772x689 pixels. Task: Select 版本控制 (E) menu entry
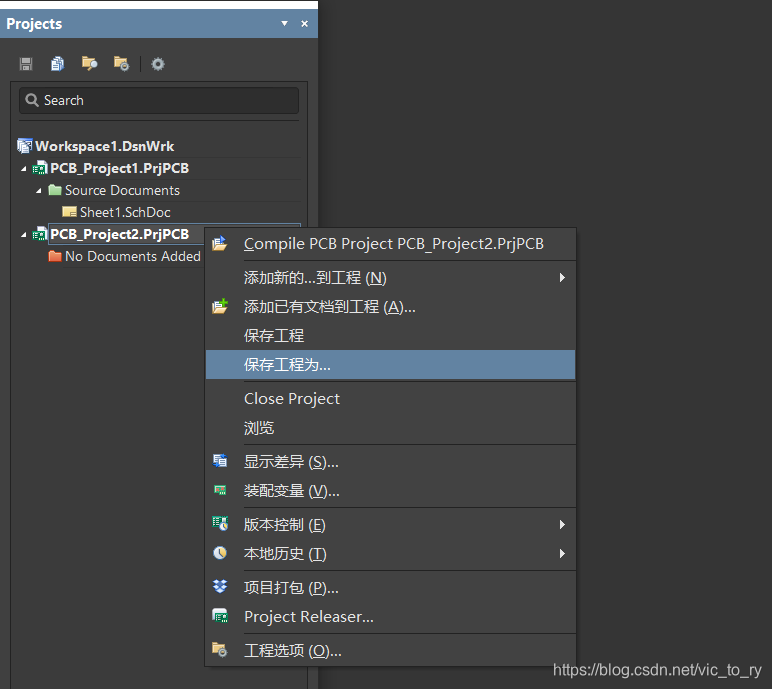[x=390, y=525]
